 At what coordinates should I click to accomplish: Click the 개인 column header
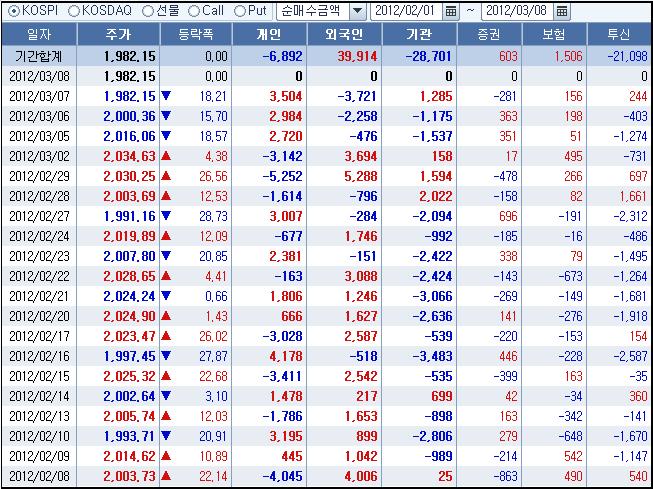[x=269, y=34]
